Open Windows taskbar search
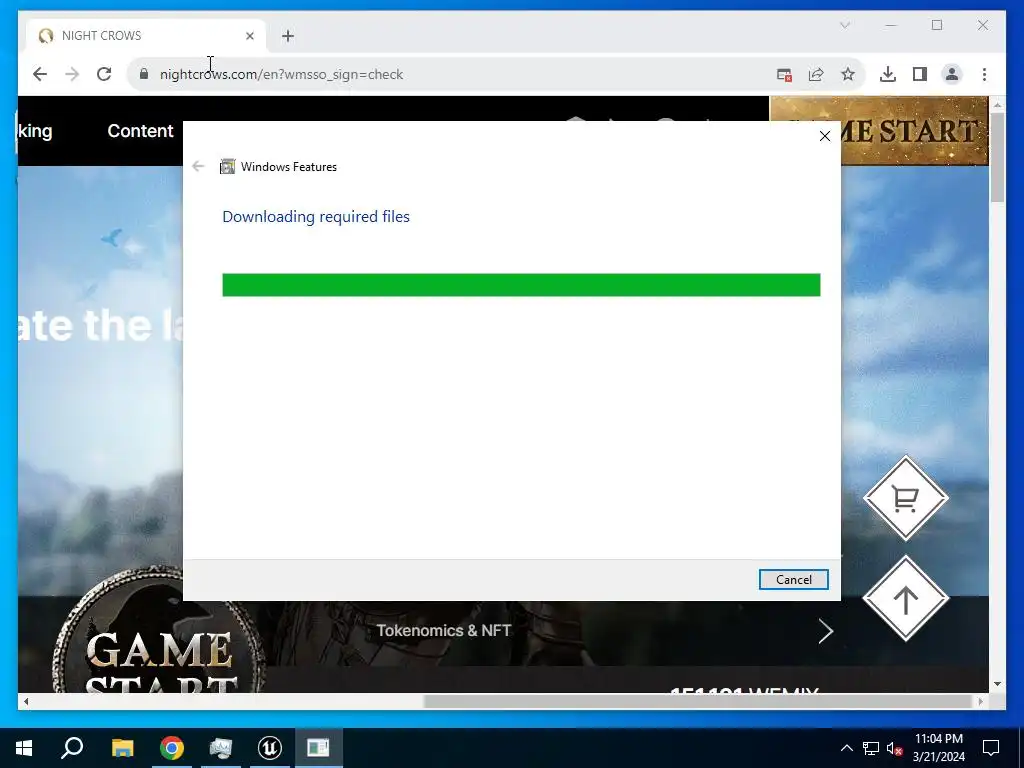Screen dimensions: 1024x768 coord(72,748)
